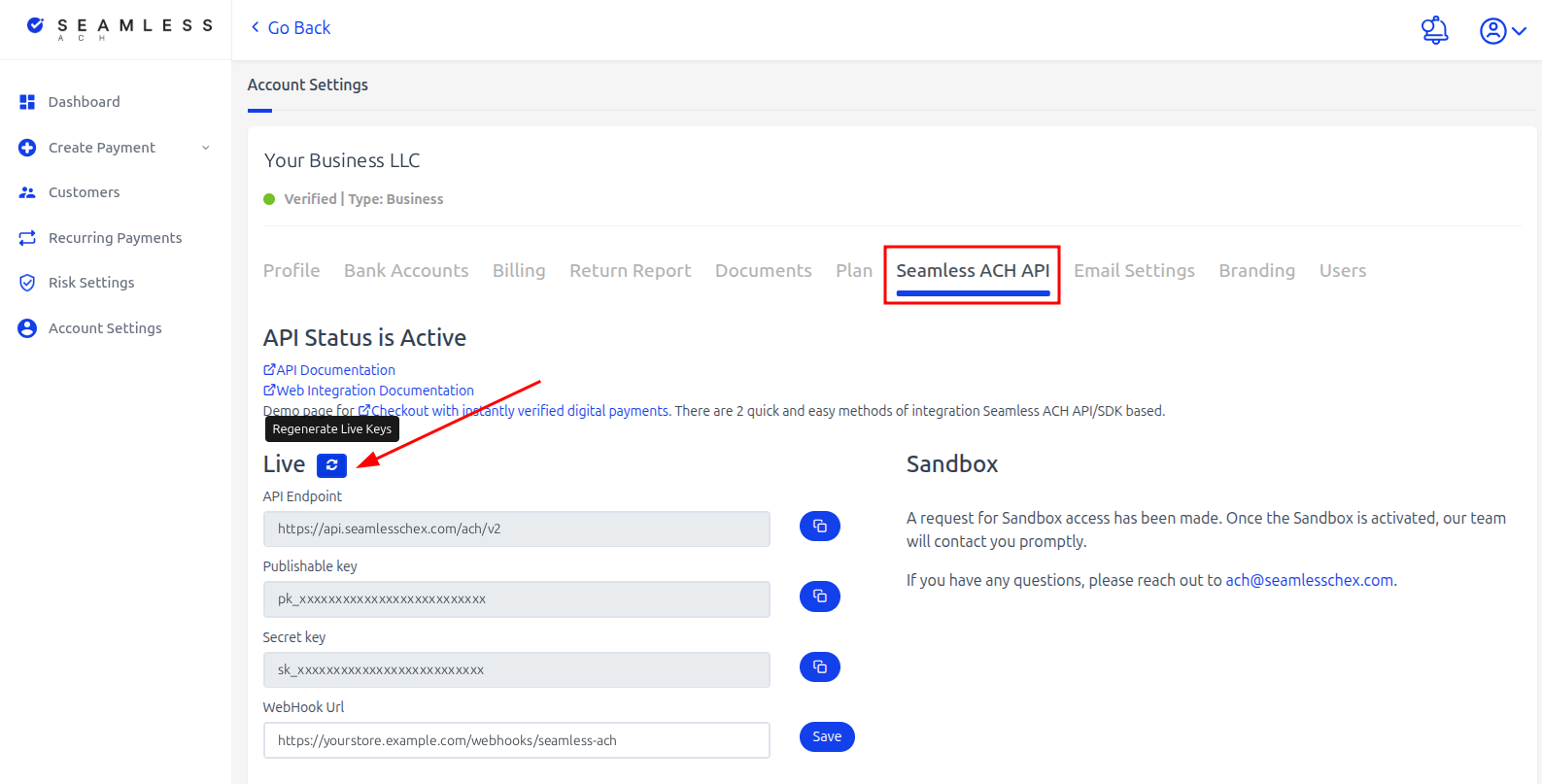Click the Publishable key field

pos(517,599)
